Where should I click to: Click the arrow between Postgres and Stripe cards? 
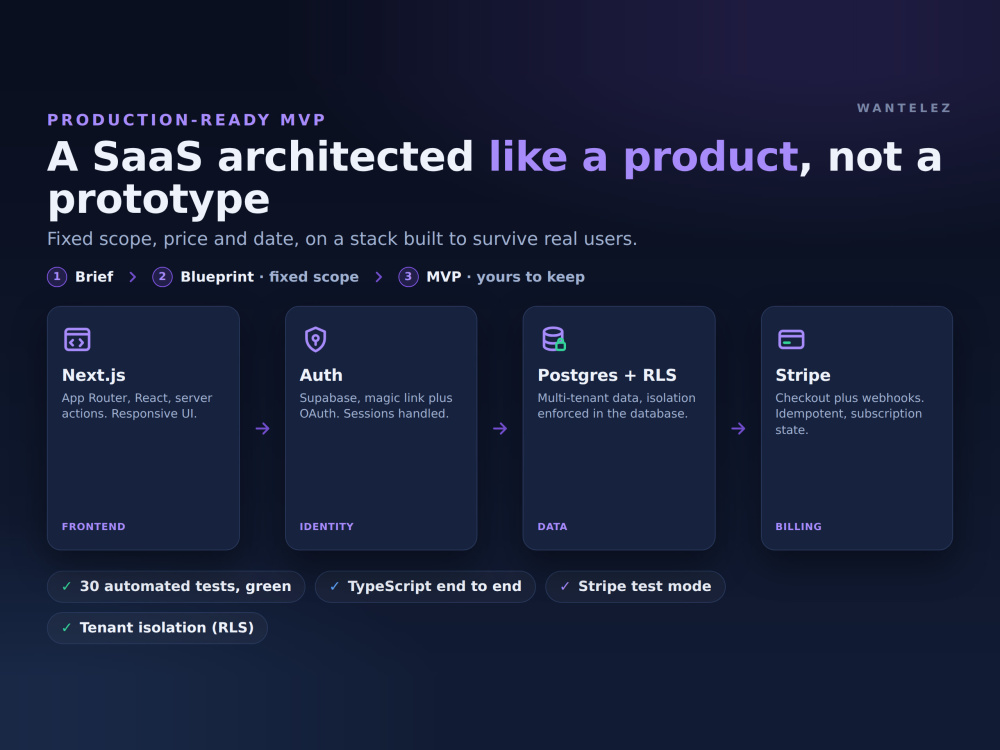coord(738,429)
